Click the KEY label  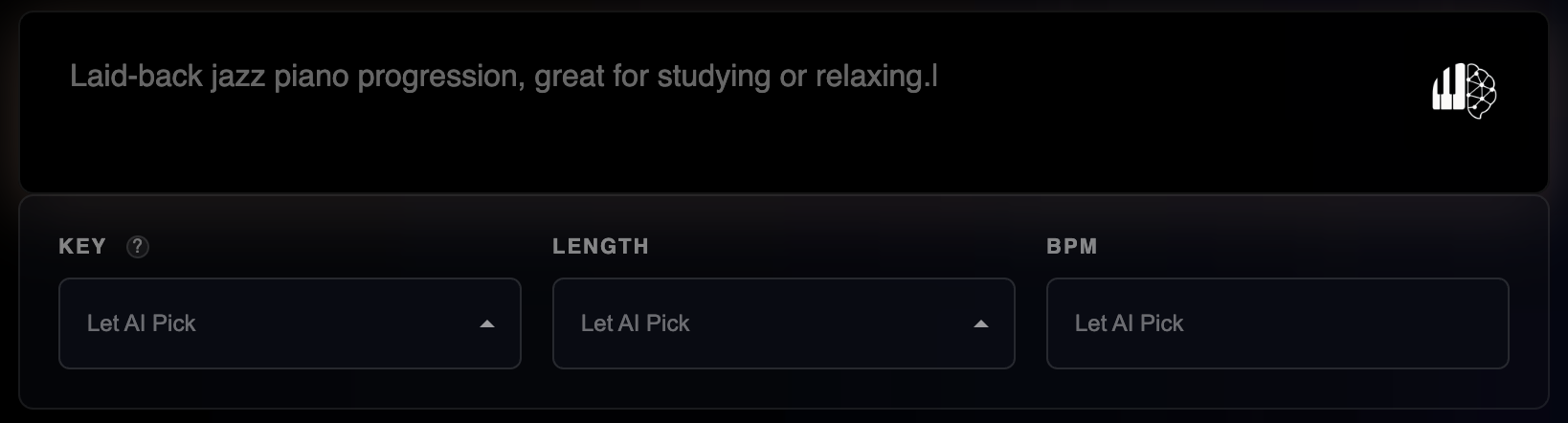coord(82,247)
